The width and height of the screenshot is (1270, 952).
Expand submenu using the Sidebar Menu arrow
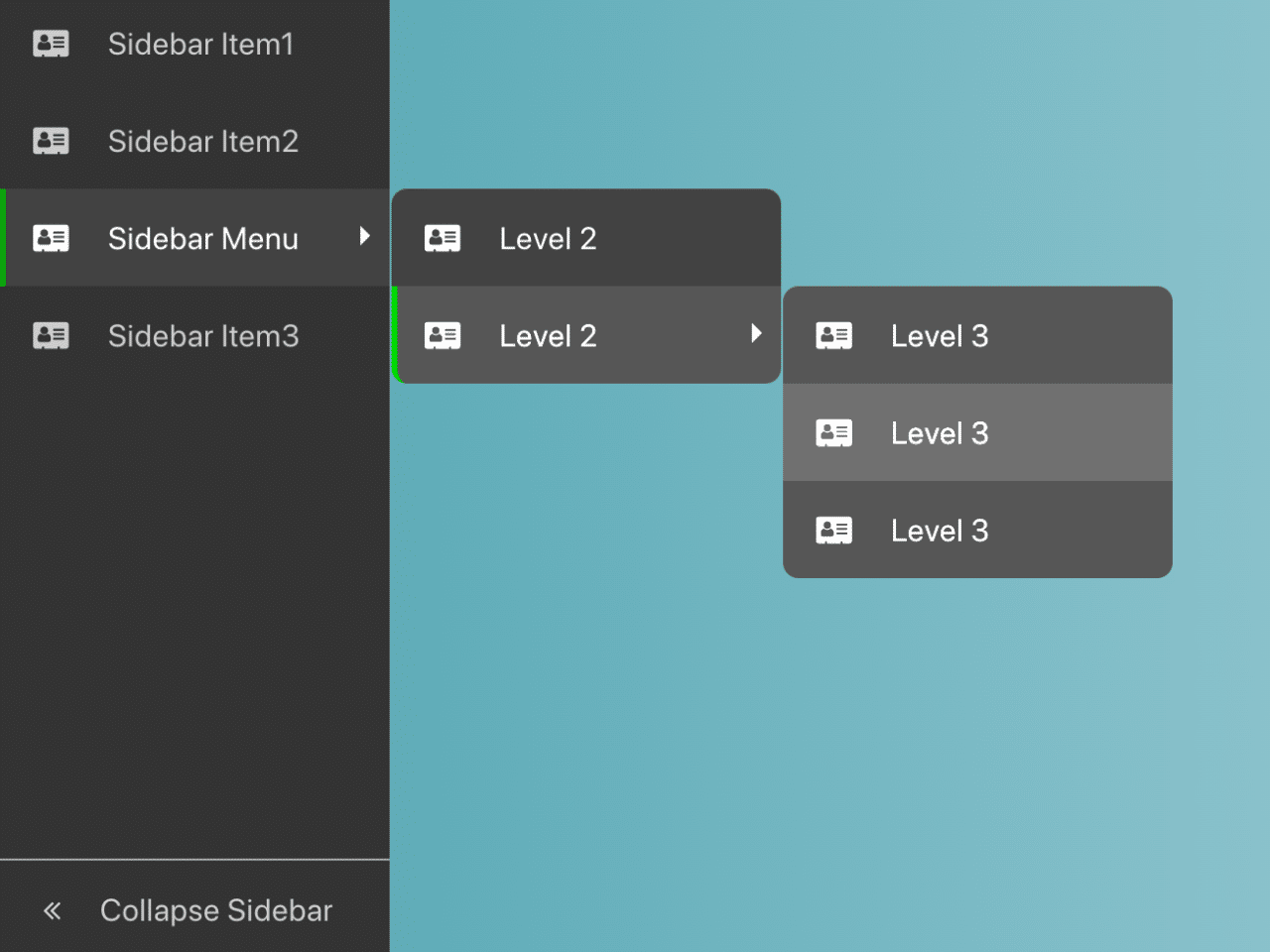pos(364,236)
